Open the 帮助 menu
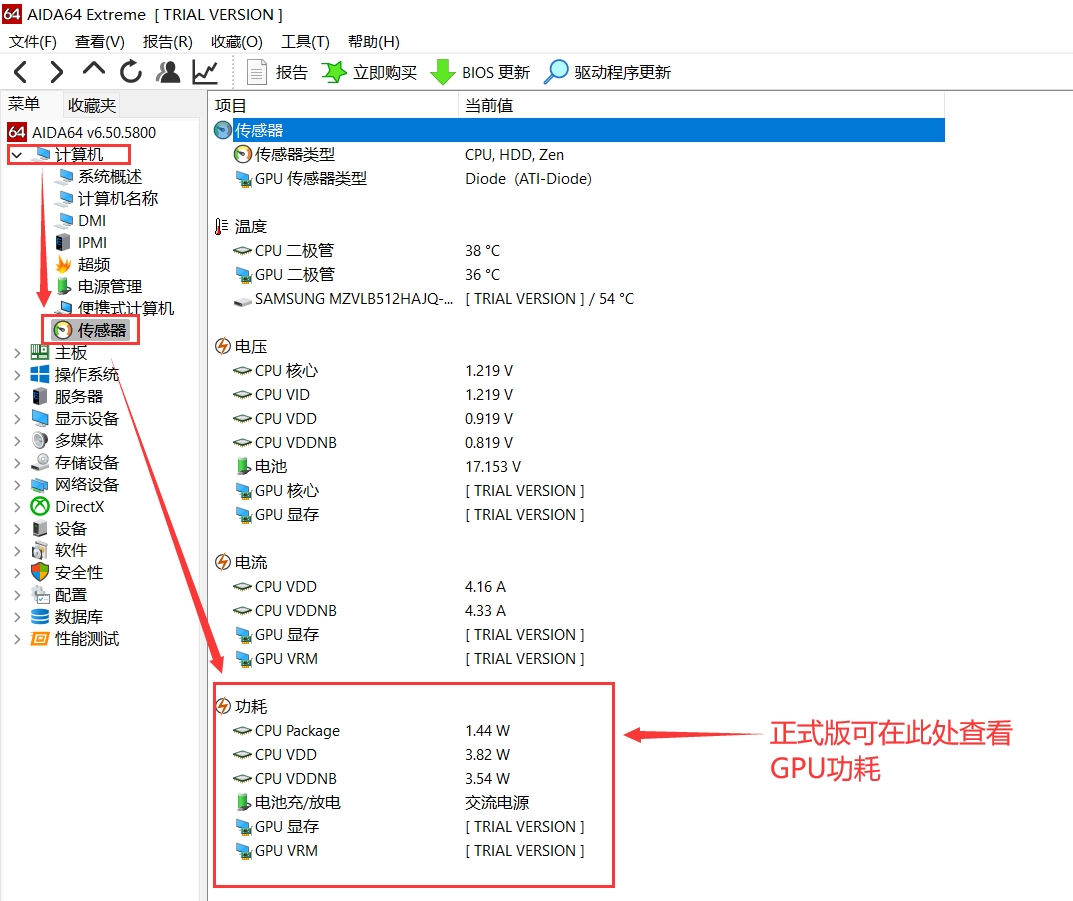 coord(373,41)
